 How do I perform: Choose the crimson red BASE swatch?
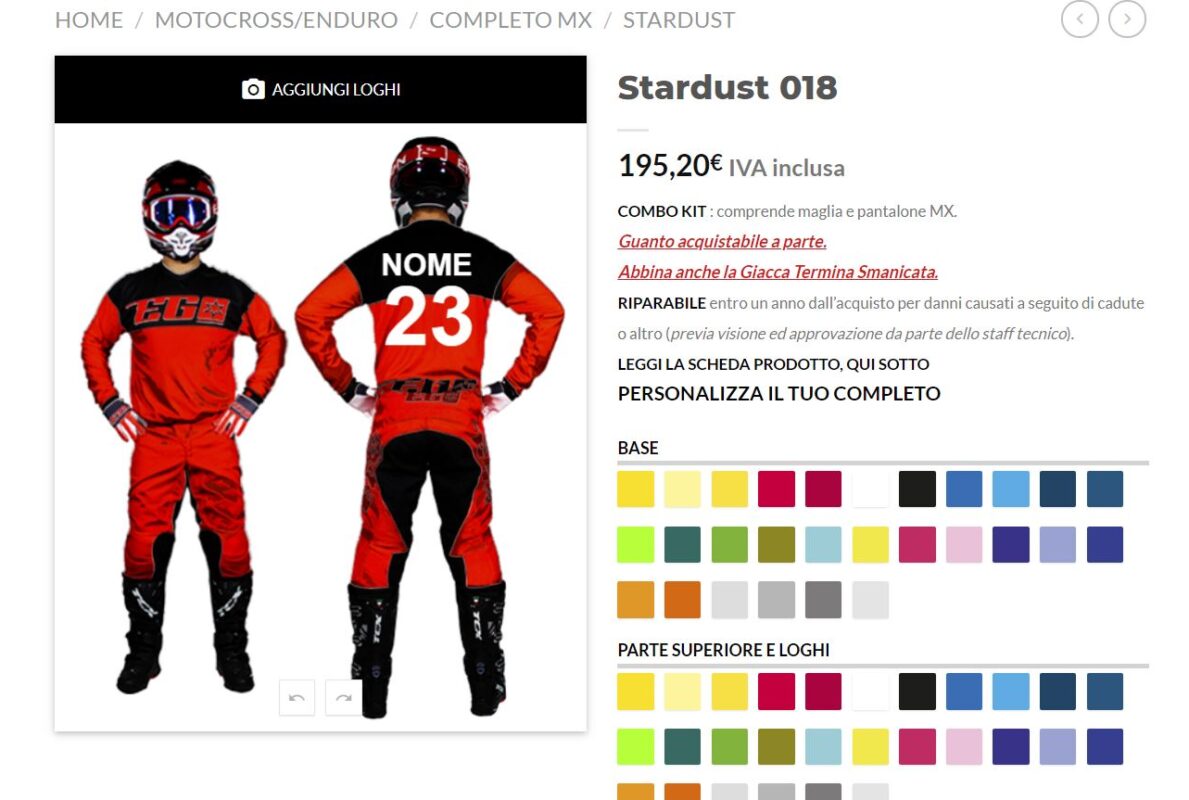click(x=776, y=489)
